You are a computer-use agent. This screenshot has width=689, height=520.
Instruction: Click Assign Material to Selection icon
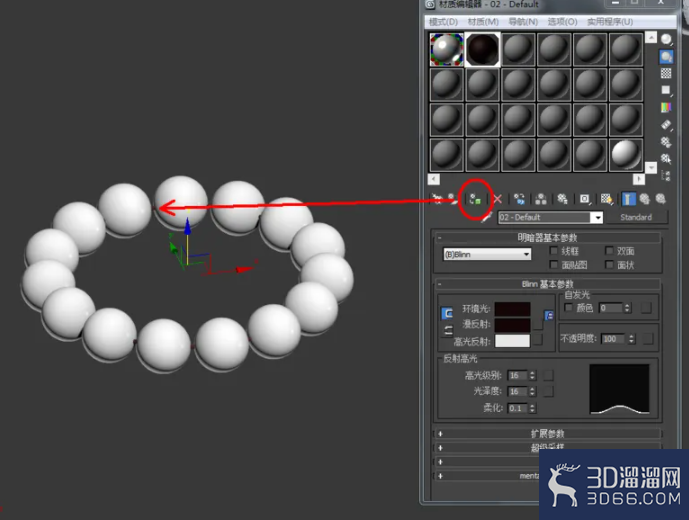coord(475,200)
